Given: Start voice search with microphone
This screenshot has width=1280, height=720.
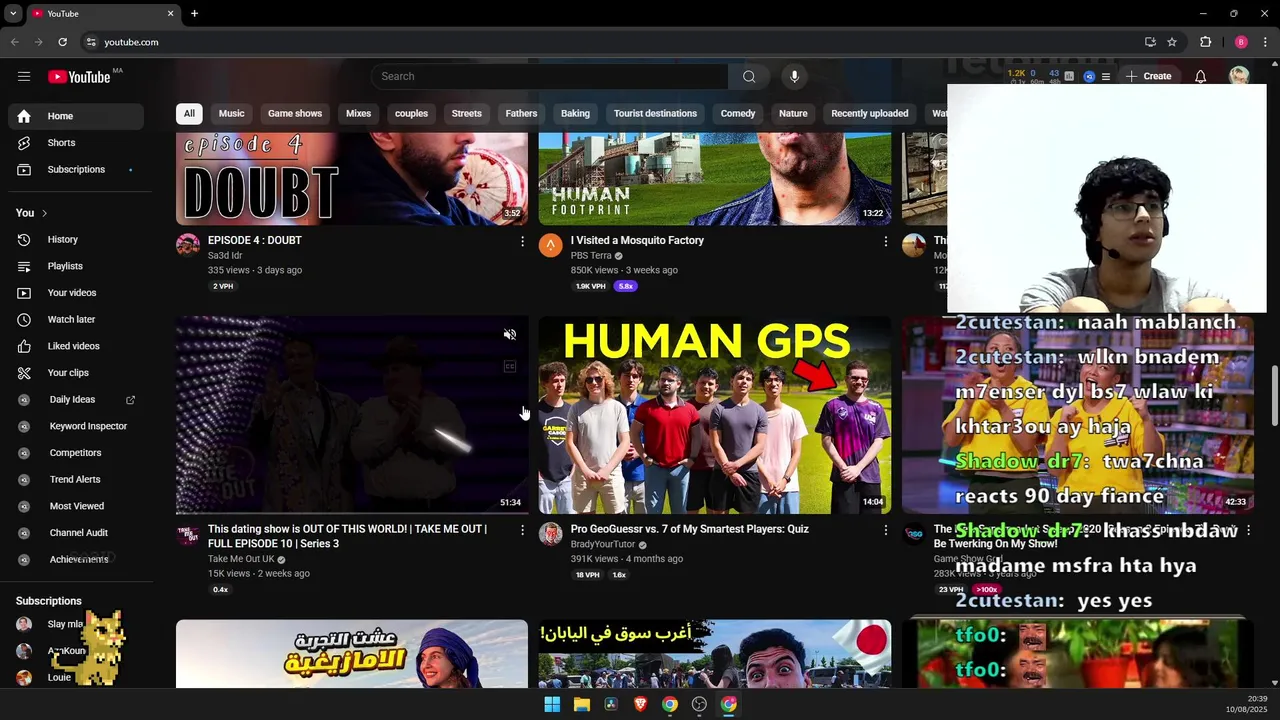Looking at the screenshot, I should click(x=795, y=76).
